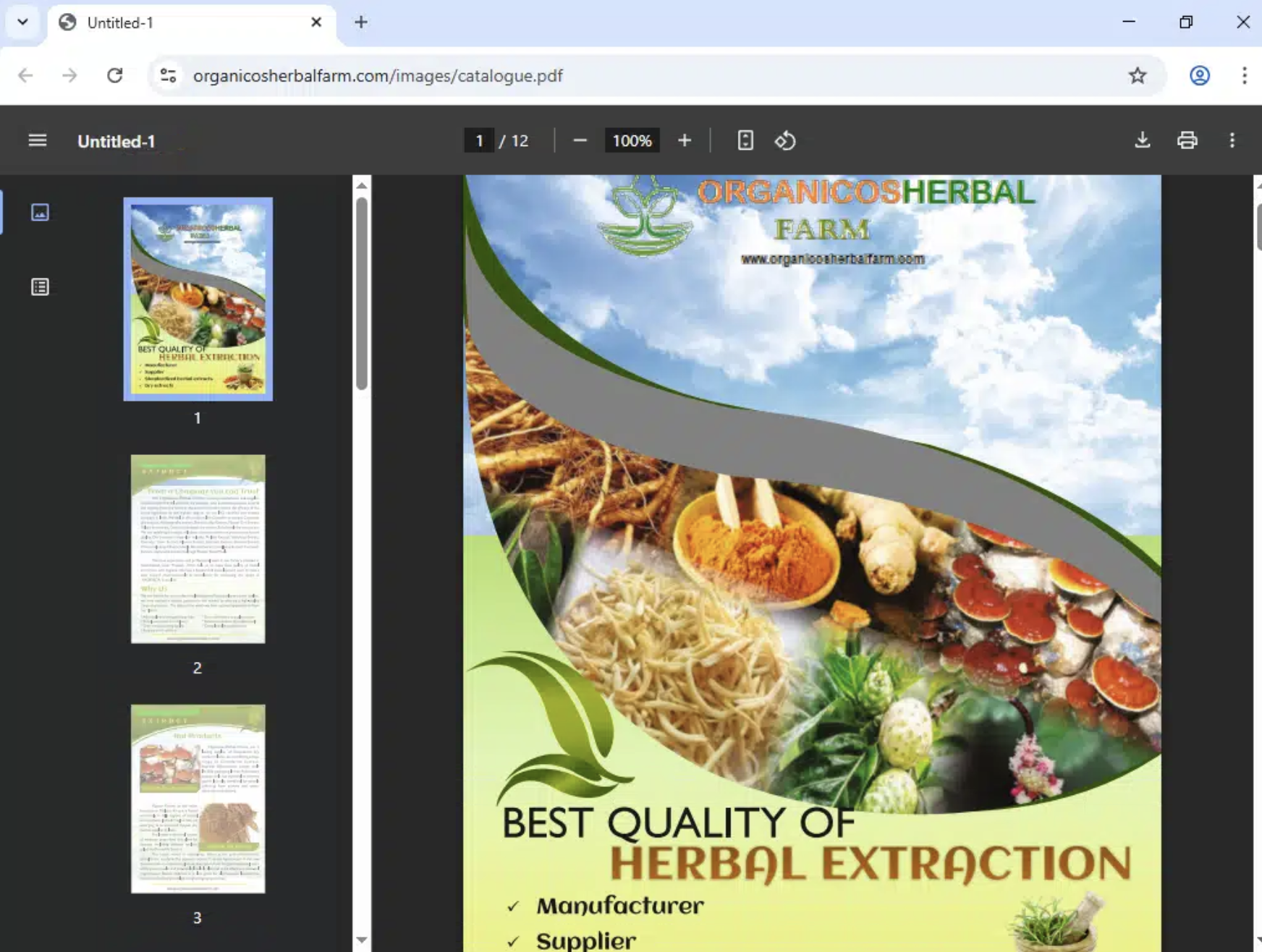The height and width of the screenshot is (952, 1262).
Task: Open the Chrome three-dot menu
Action: pos(1245,75)
